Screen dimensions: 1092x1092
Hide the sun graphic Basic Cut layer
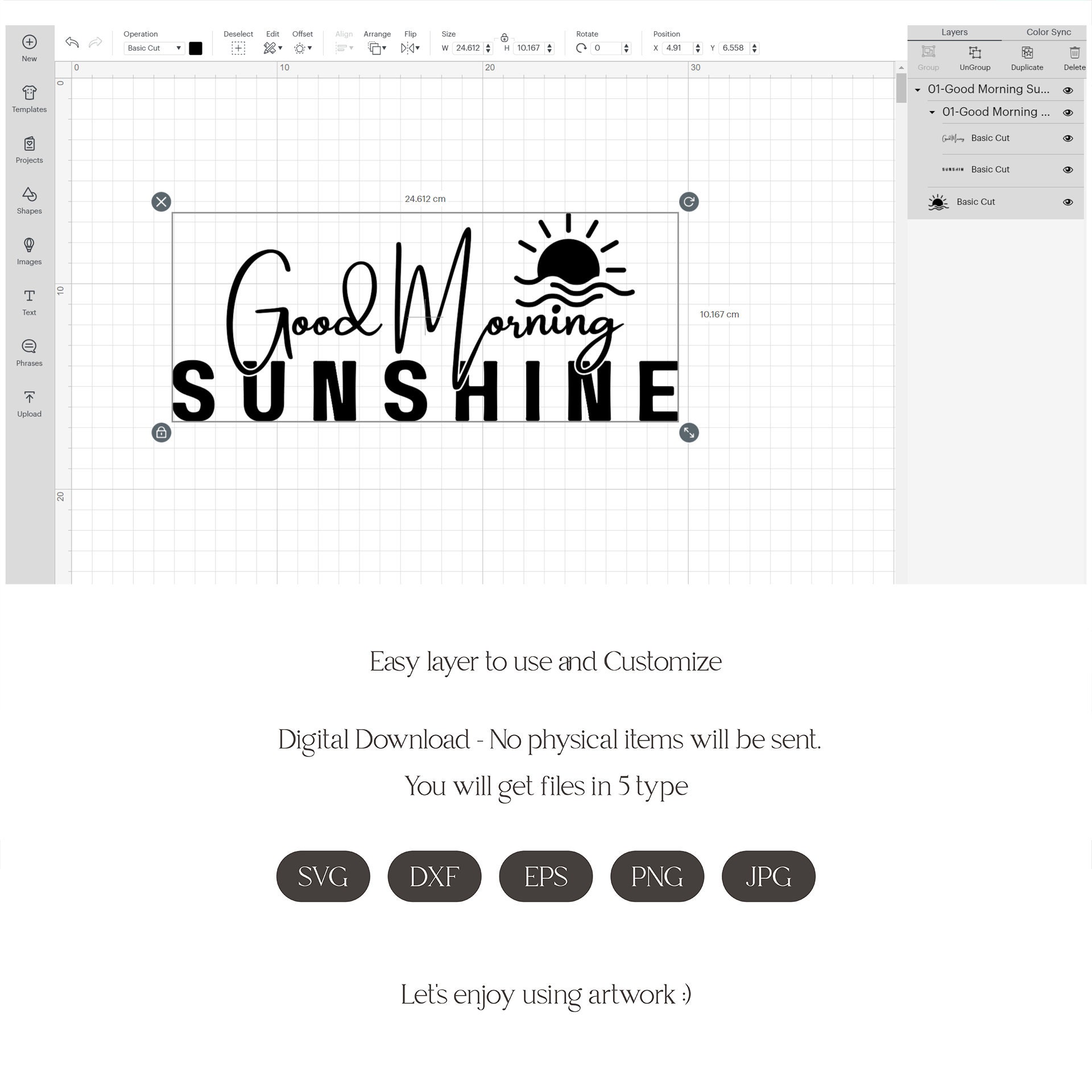tap(1068, 202)
